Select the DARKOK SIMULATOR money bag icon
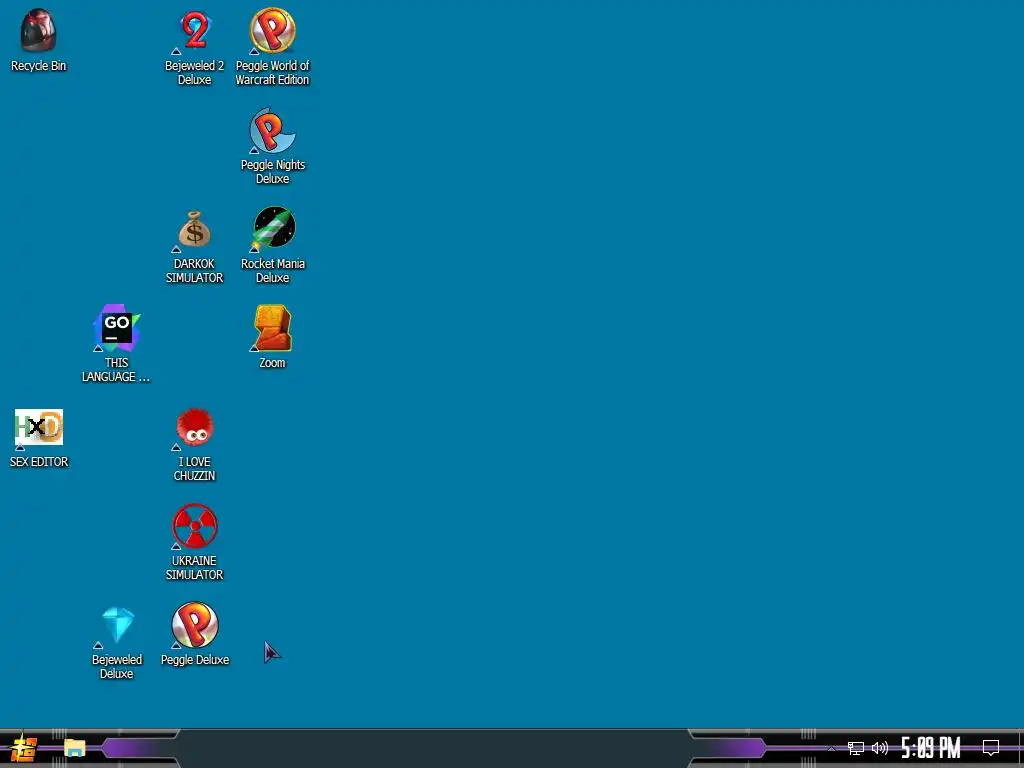The image size is (1024, 768). (195, 230)
